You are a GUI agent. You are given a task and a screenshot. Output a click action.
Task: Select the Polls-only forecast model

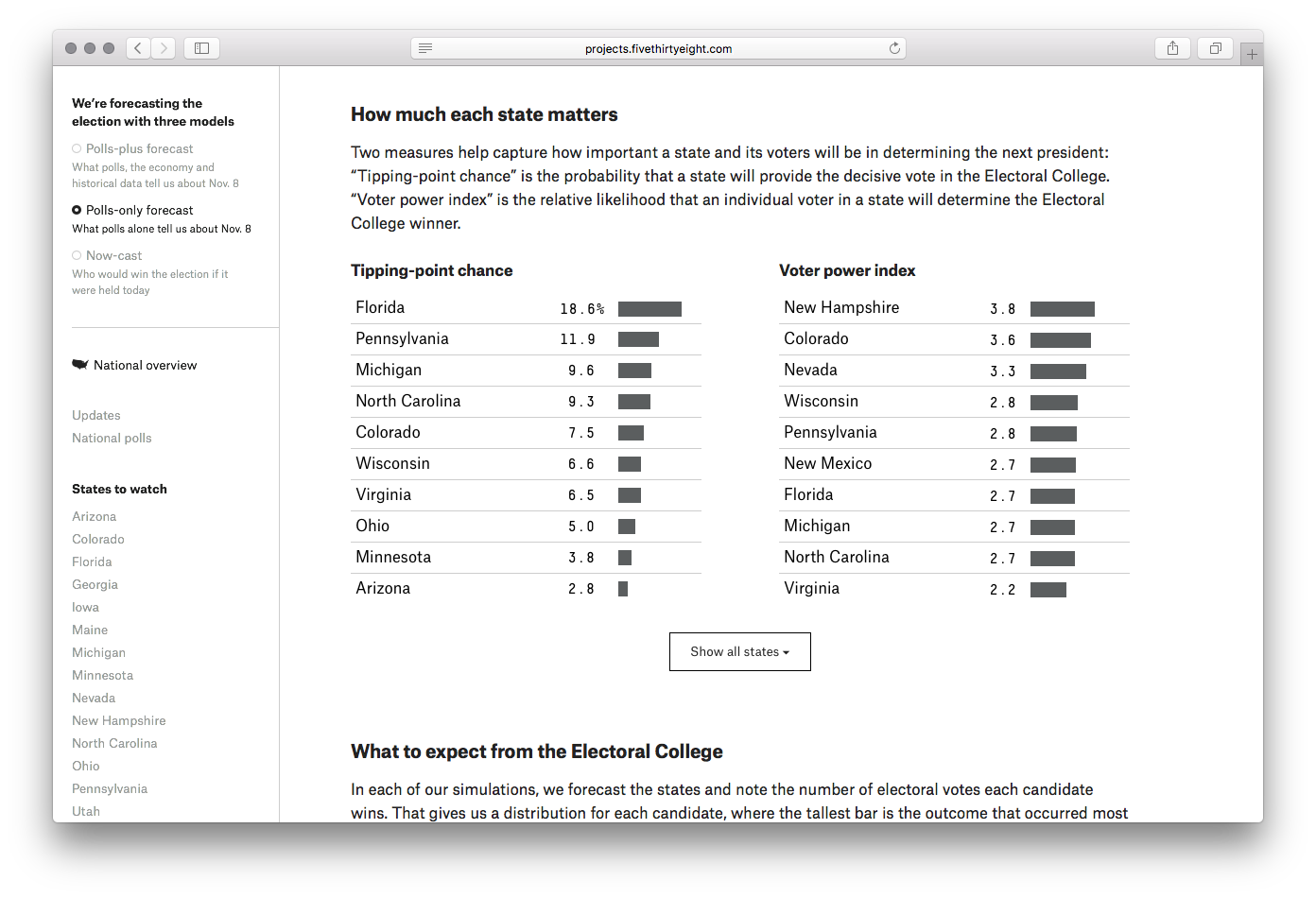[x=137, y=210]
